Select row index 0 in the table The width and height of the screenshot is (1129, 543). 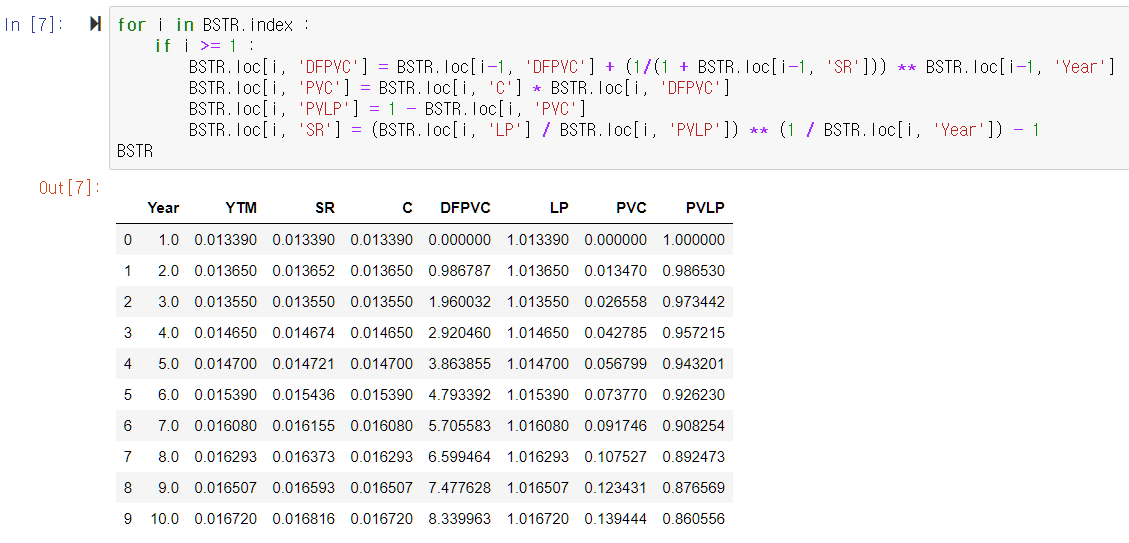pos(127,240)
